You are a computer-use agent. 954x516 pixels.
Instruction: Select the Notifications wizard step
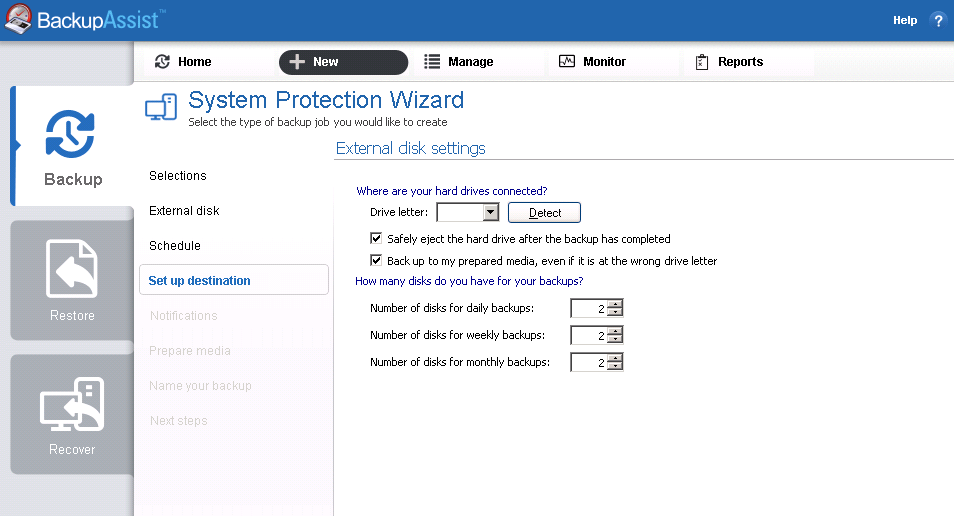[184, 316]
